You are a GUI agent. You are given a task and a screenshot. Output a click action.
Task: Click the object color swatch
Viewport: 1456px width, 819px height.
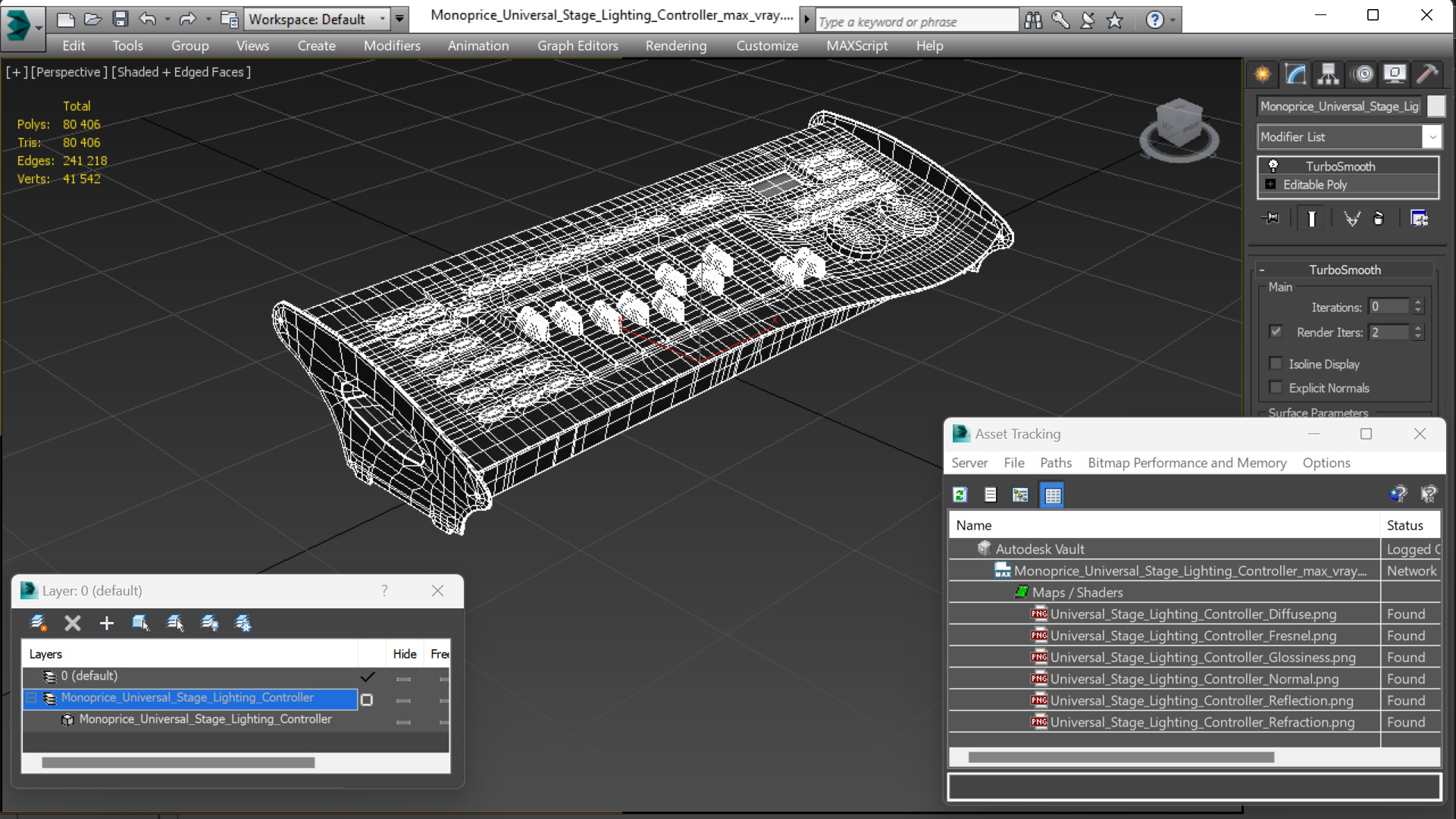(1436, 106)
